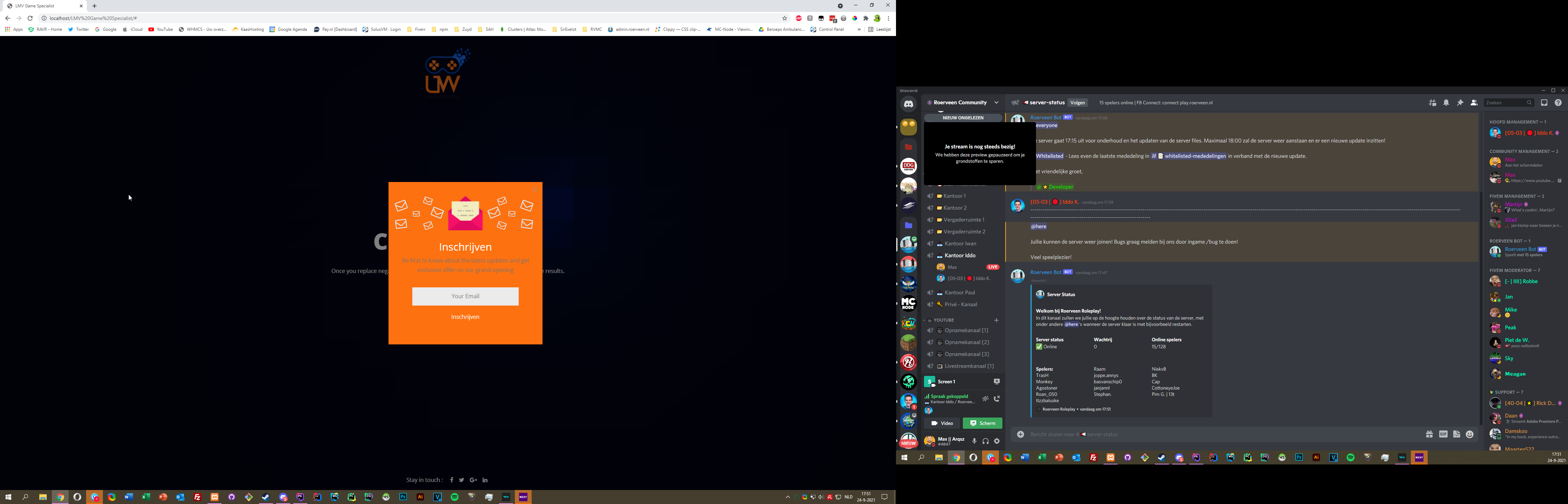Click the Your Email input field
Image resolution: width=1568 pixels, height=504 pixels.
click(x=465, y=296)
